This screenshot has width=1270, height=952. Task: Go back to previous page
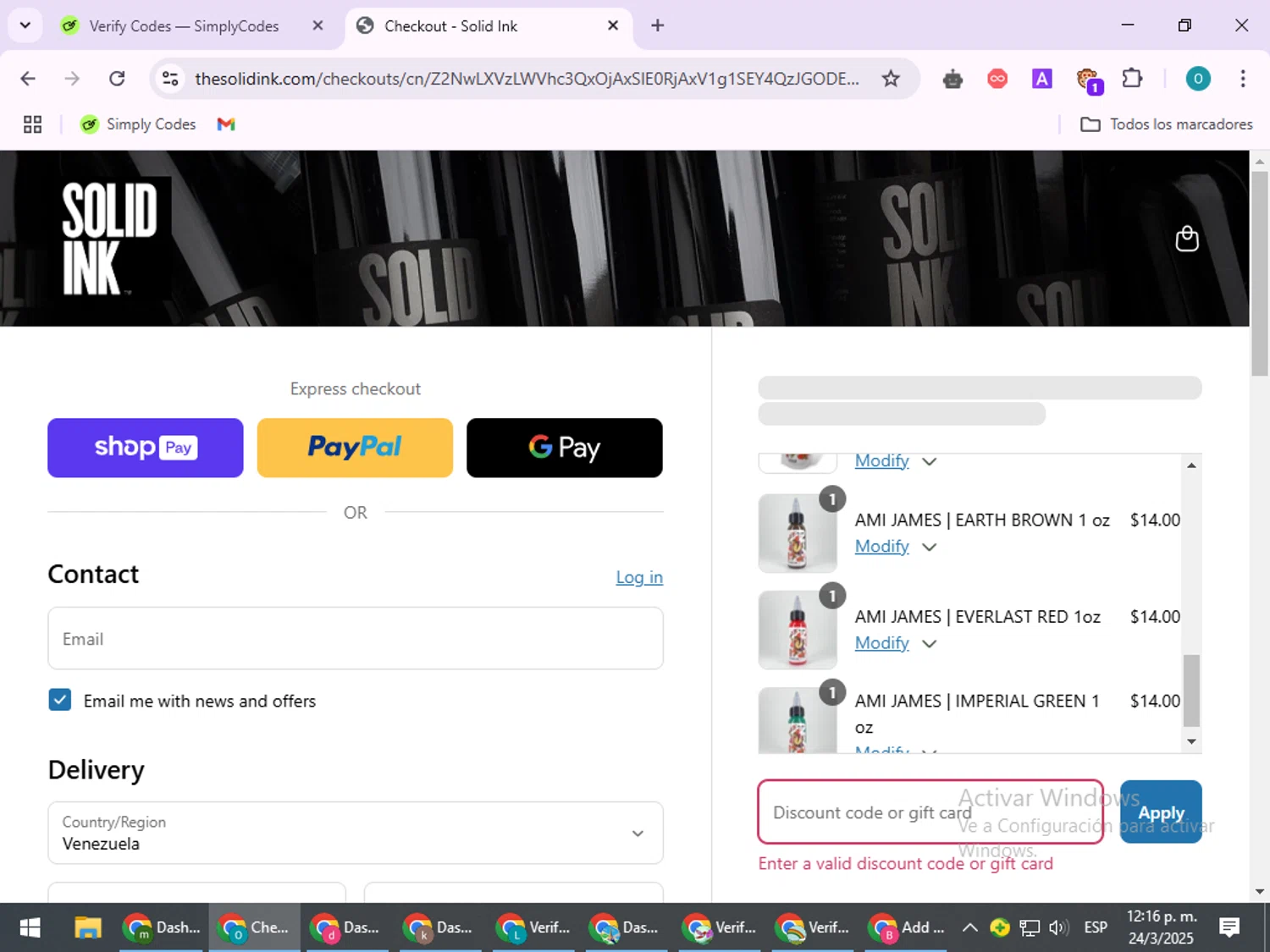coord(28,79)
